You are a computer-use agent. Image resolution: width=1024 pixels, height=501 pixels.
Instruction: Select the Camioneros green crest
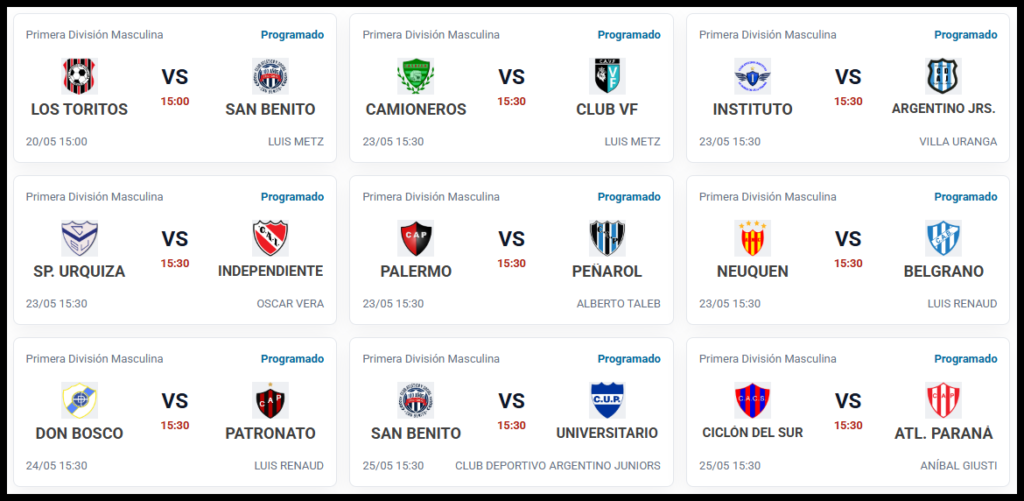click(415, 76)
